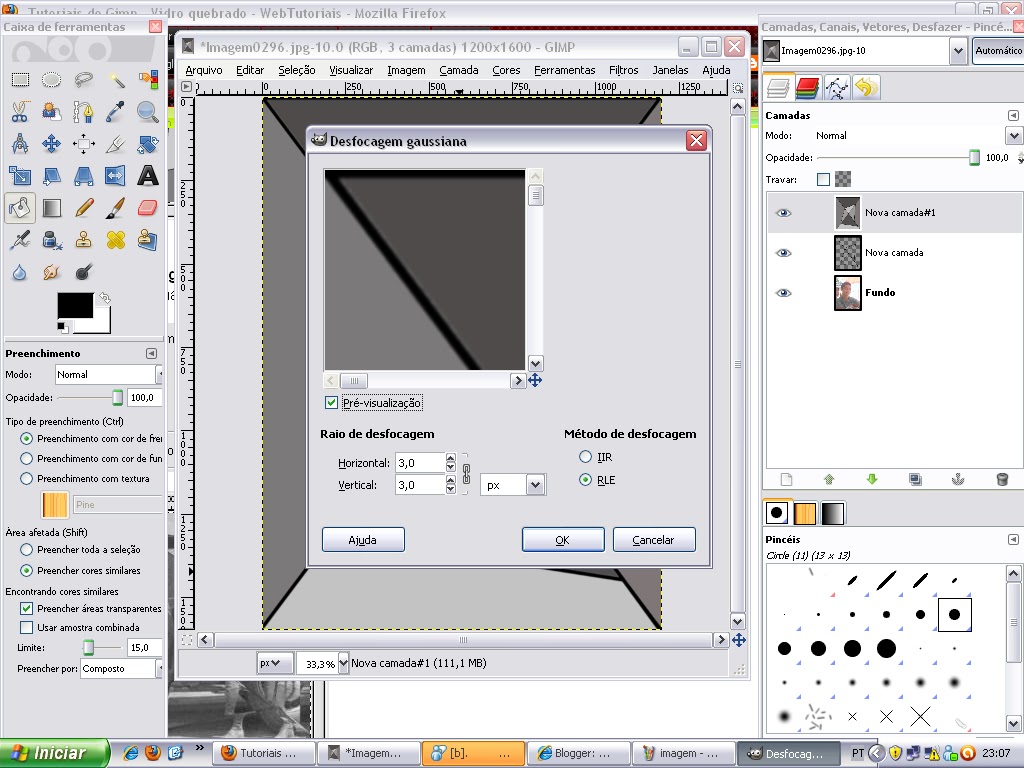Open the Camadas panel menu arrow
1024x768 pixels.
click(x=1013, y=115)
